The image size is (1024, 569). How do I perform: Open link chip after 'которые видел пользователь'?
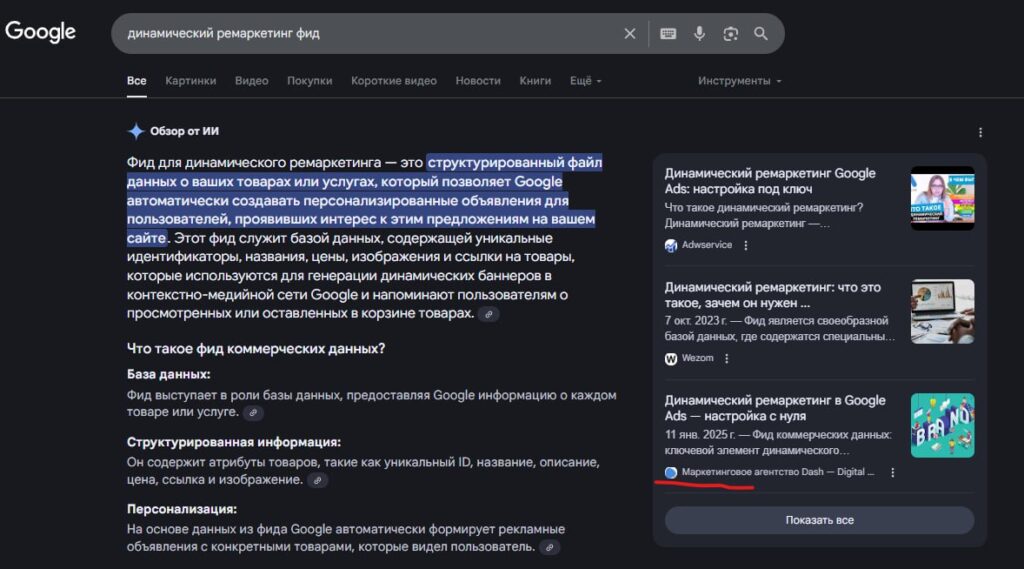(550, 547)
